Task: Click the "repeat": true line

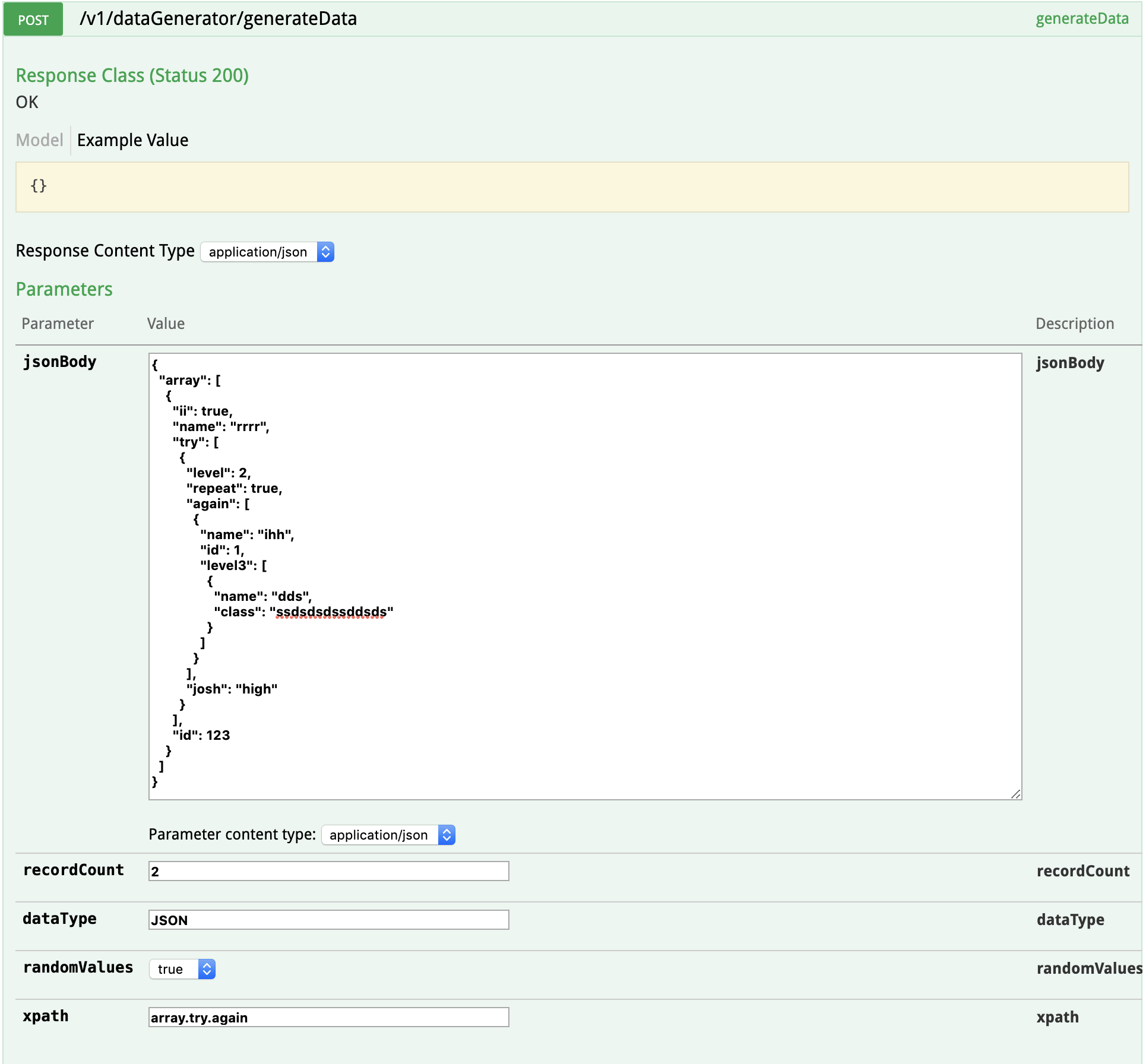Action: (235, 488)
